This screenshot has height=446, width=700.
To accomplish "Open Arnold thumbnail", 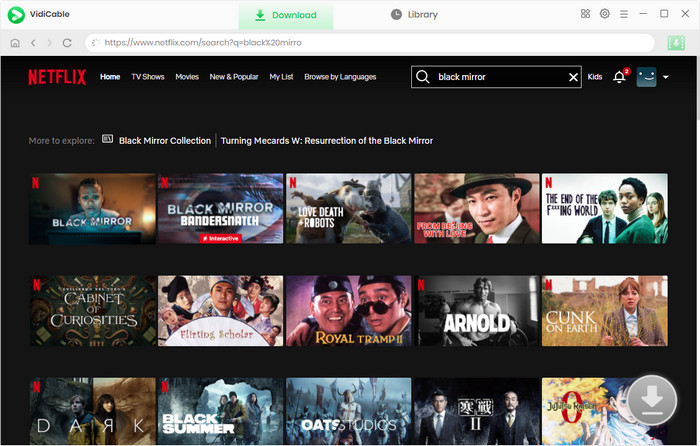I will pos(477,311).
